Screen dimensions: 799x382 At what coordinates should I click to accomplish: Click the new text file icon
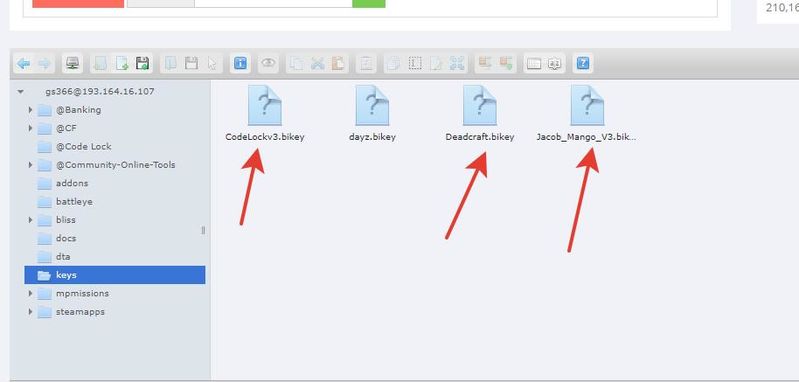(x=122, y=64)
